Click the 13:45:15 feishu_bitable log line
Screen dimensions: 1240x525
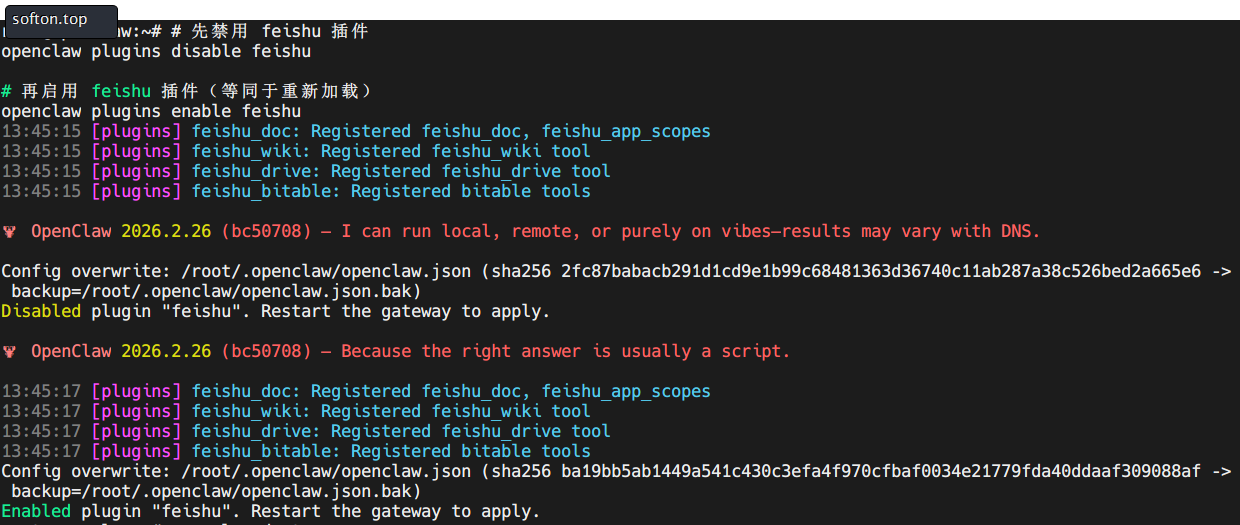pyautogui.click(x=296, y=191)
